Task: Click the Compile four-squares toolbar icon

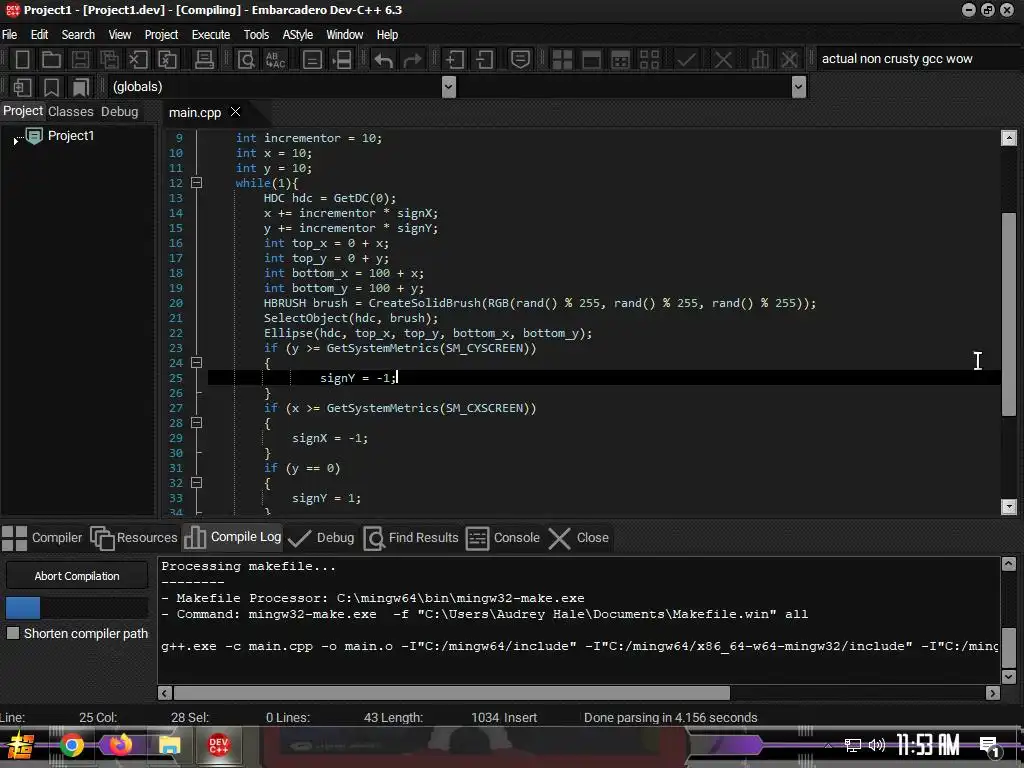Action: tap(562, 59)
